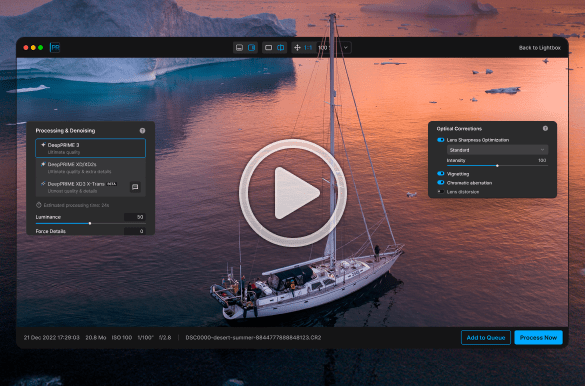Open help for Processing & Denoising panel
Screen dimensions: 585x386
[143, 131]
